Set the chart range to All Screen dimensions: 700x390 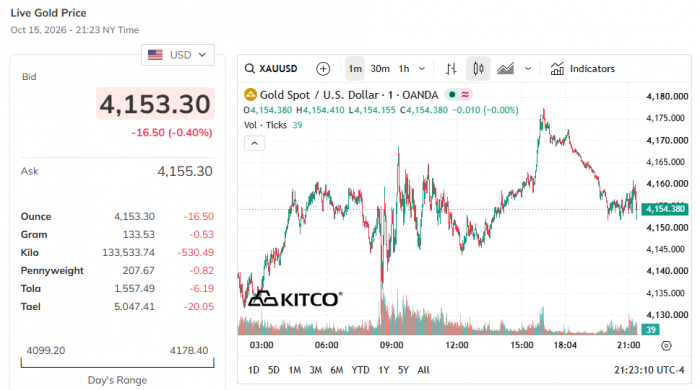[423, 370]
